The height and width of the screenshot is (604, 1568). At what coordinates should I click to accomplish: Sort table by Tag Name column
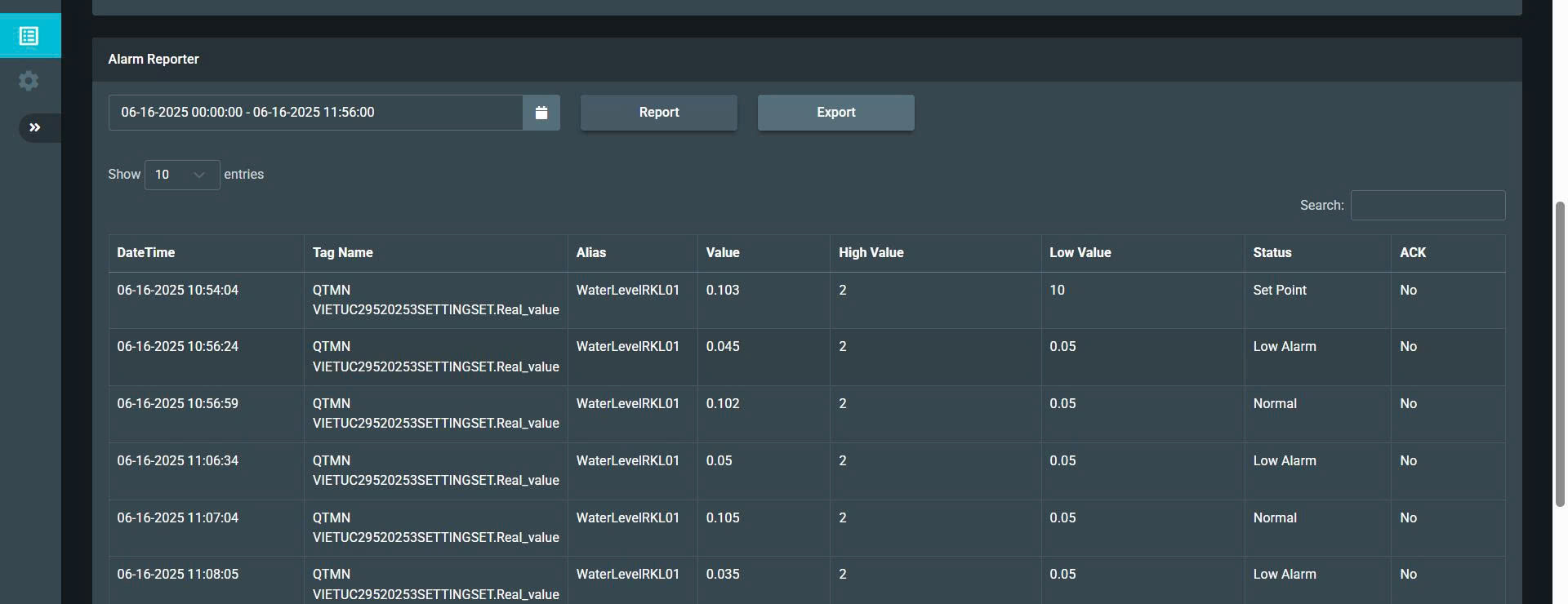click(343, 253)
